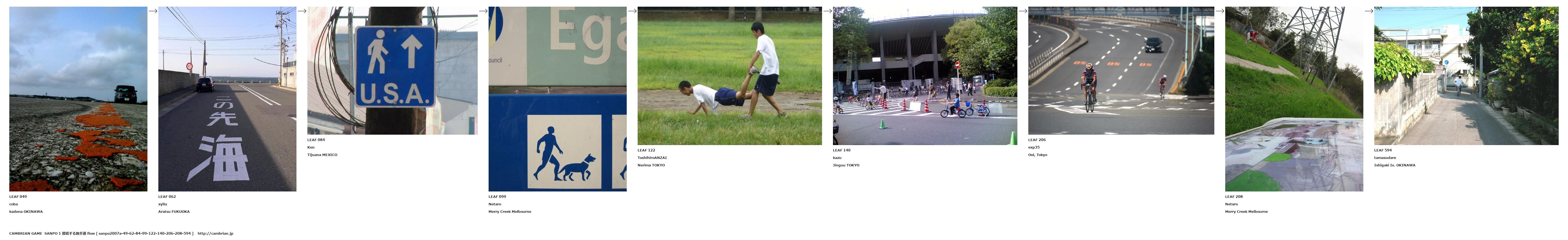Viewport: 1568px width, 240px height.
Task: Click the arrow between LEAF 122 and LEAF 140
Action: pyautogui.click(x=828, y=11)
